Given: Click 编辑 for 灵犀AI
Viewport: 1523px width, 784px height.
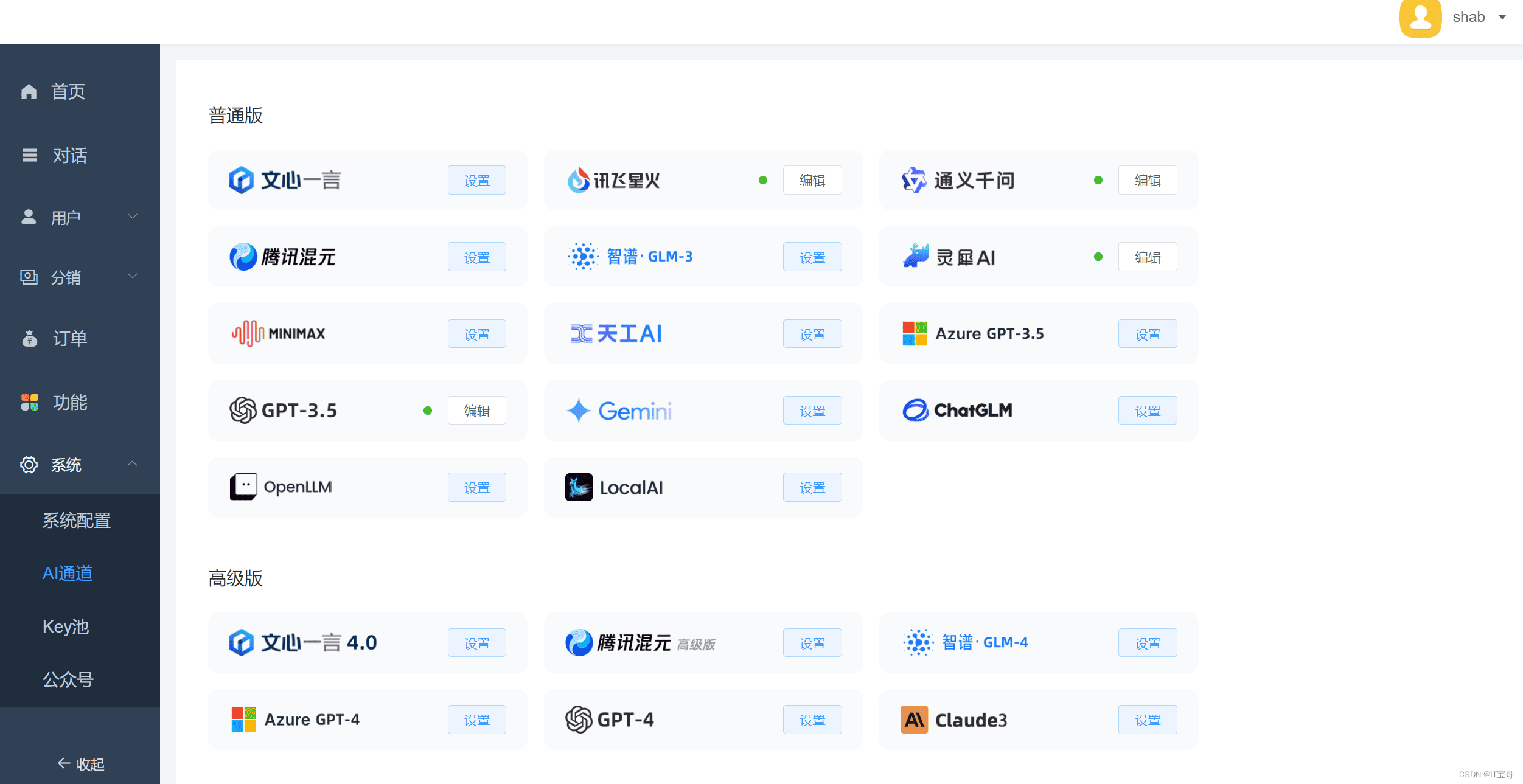Looking at the screenshot, I should pos(1148,257).
